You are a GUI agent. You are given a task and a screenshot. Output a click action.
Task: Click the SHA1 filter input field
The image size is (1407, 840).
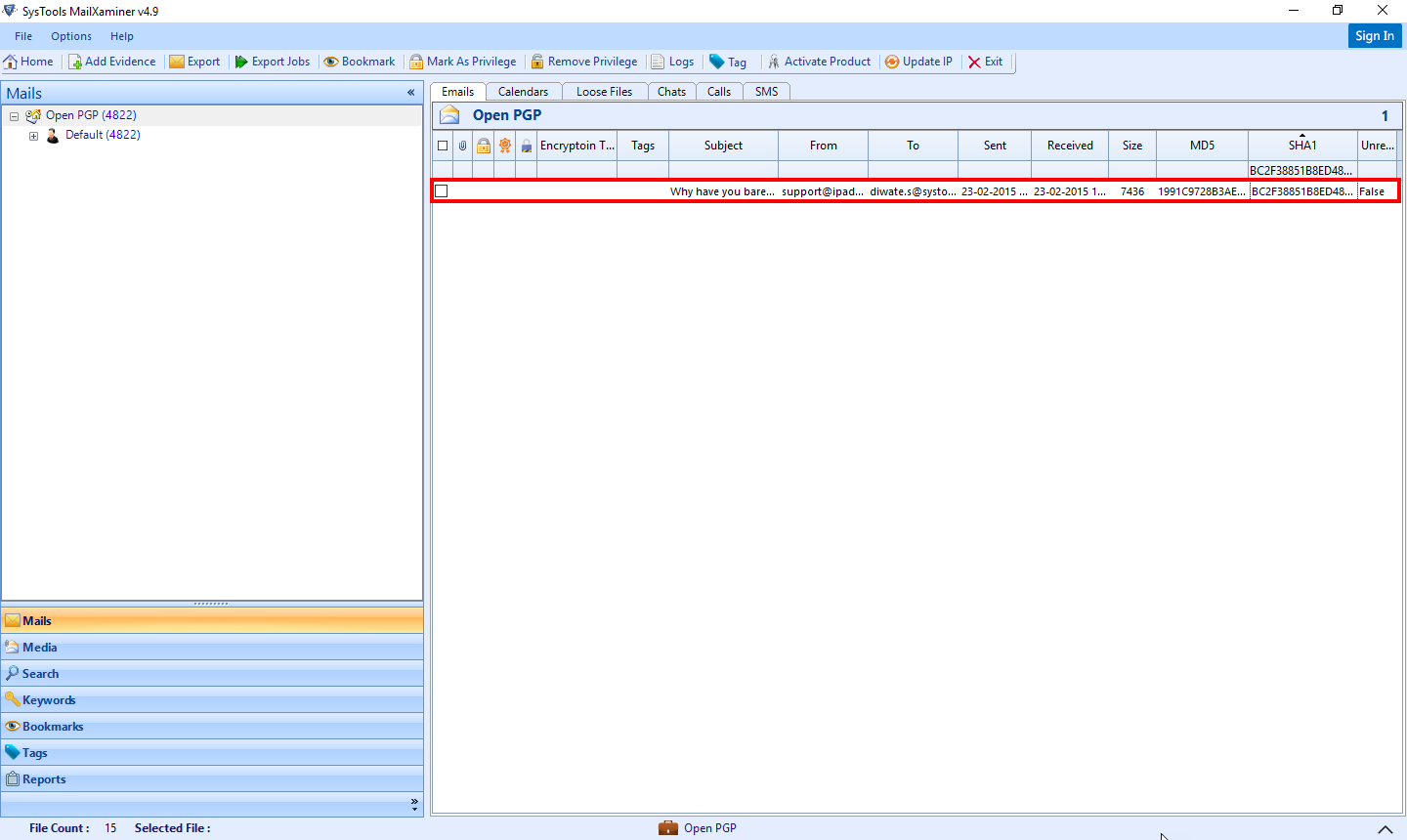(1301, 170)
